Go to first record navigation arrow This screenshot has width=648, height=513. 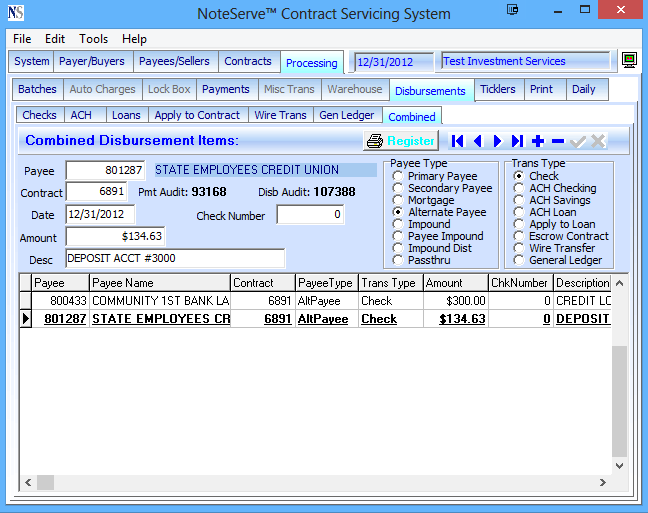pos(458,142)
